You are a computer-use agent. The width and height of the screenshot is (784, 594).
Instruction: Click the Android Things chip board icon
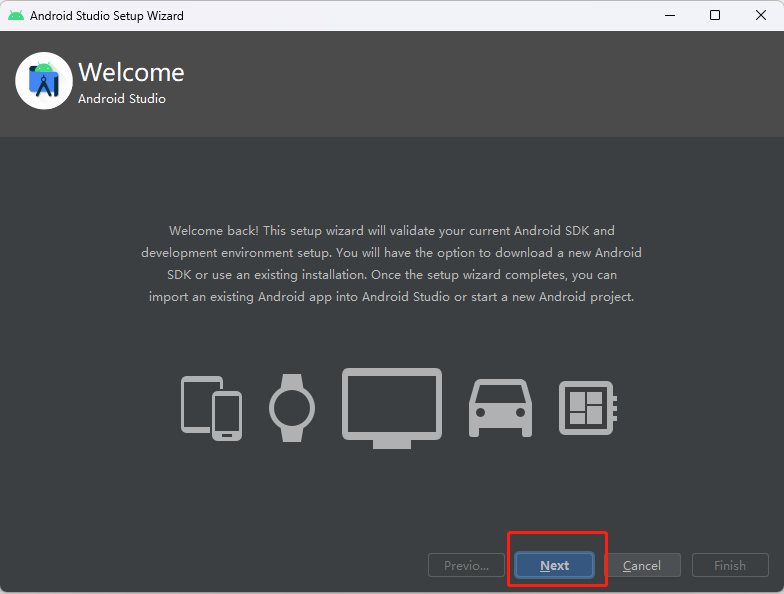(588, 408)
